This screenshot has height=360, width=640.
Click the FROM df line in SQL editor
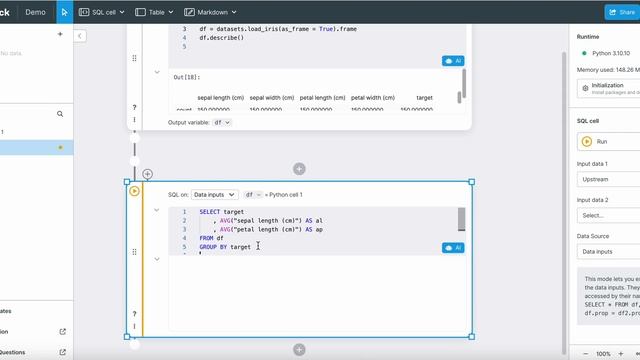tap(211, 238)
